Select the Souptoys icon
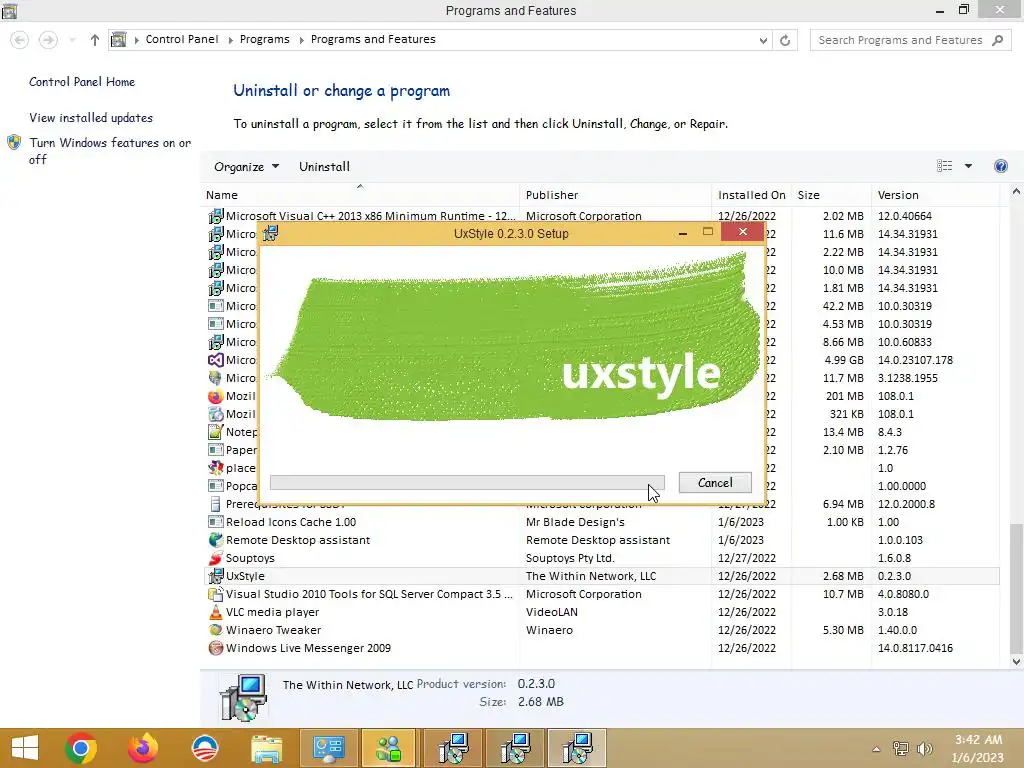Image resolution: width=1024 pixels, height=768 pixels. click(x=216, y=558)
